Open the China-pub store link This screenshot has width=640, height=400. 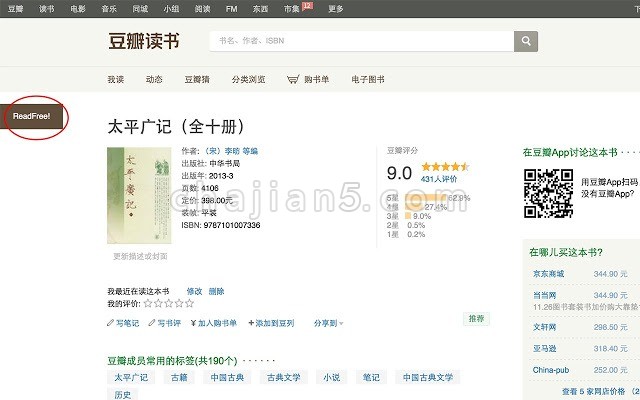point(551,370)
